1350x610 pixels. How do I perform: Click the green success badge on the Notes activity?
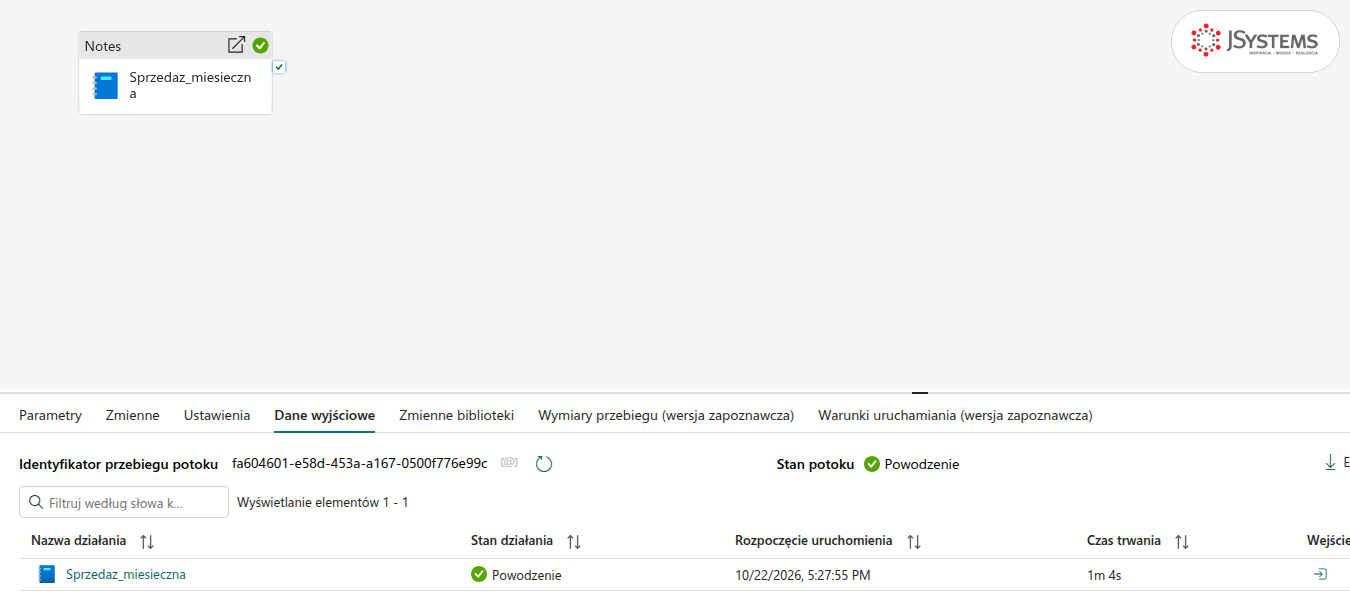pyautogui.click(x=260, y=45)
